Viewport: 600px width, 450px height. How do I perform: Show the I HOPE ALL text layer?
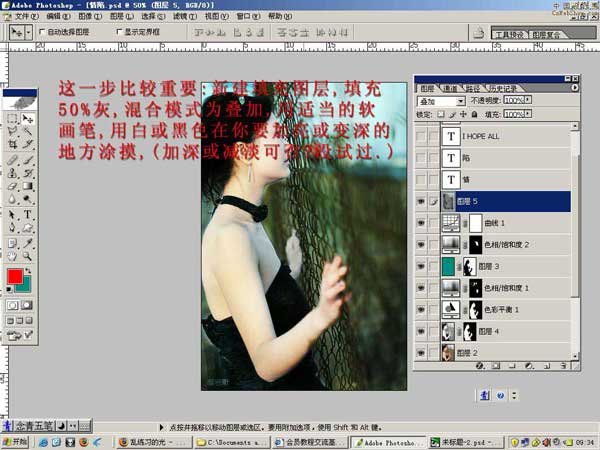click(x=421, y=136)
